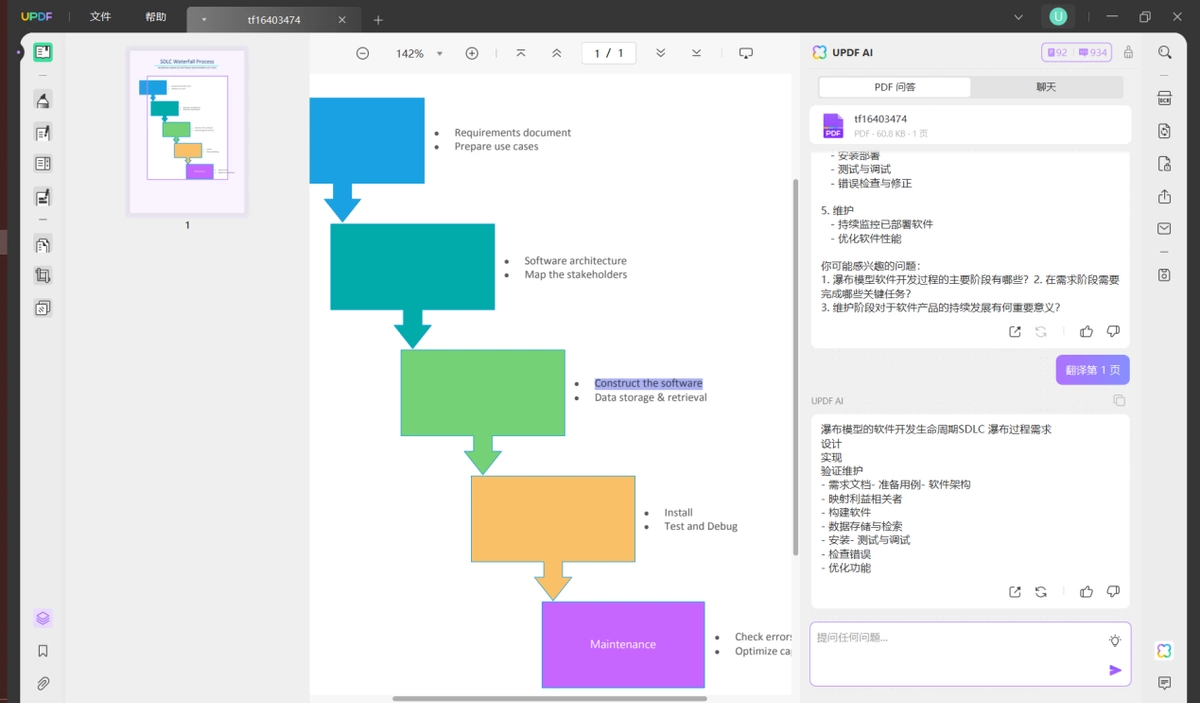Jump to first page arrow

pyautogui.click(x=521, y=53)
